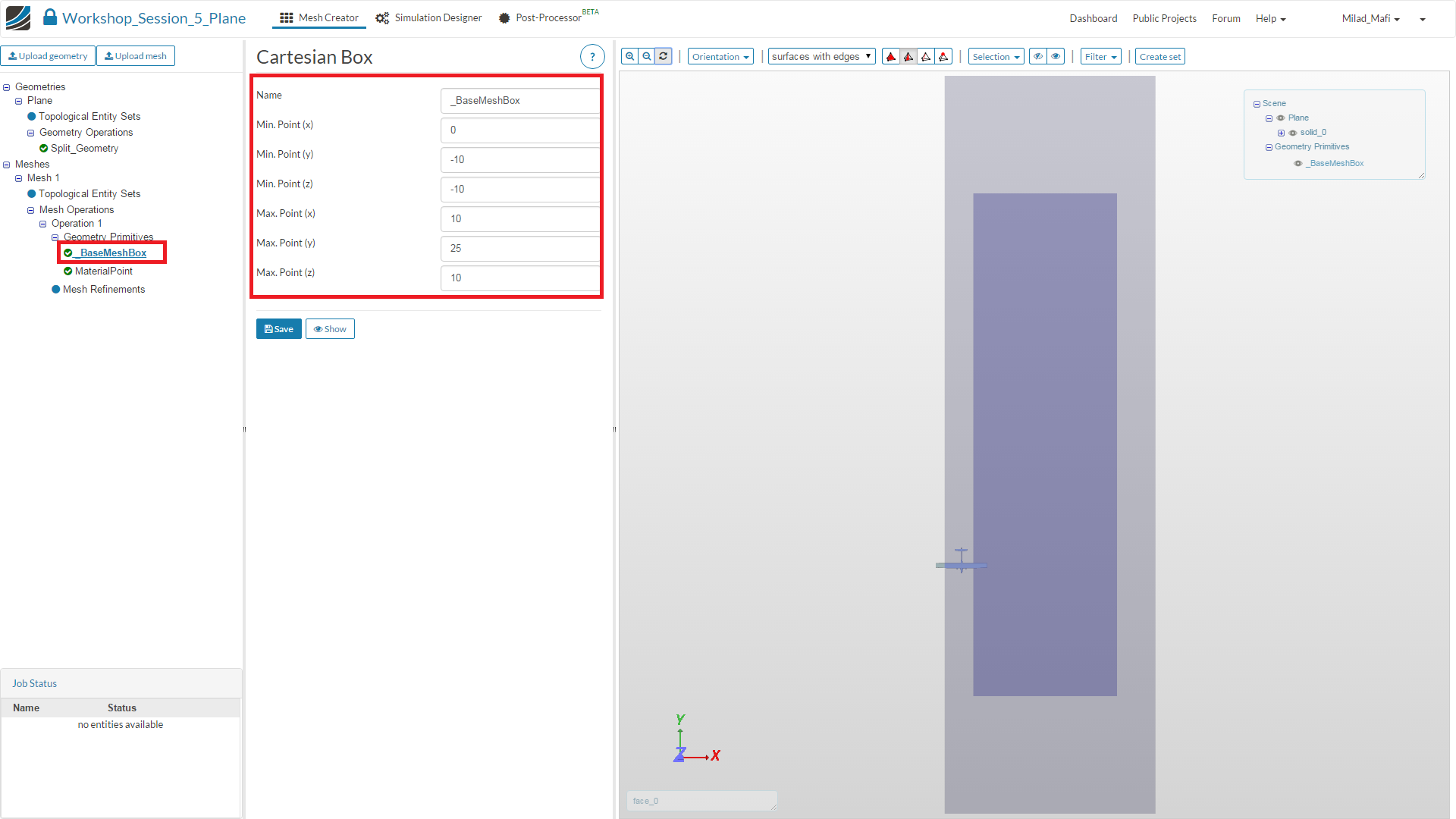Screen dimensions: 1456x819
Task: Open the surfaces with edges render dropdown
Action: [x=821, y=57]
